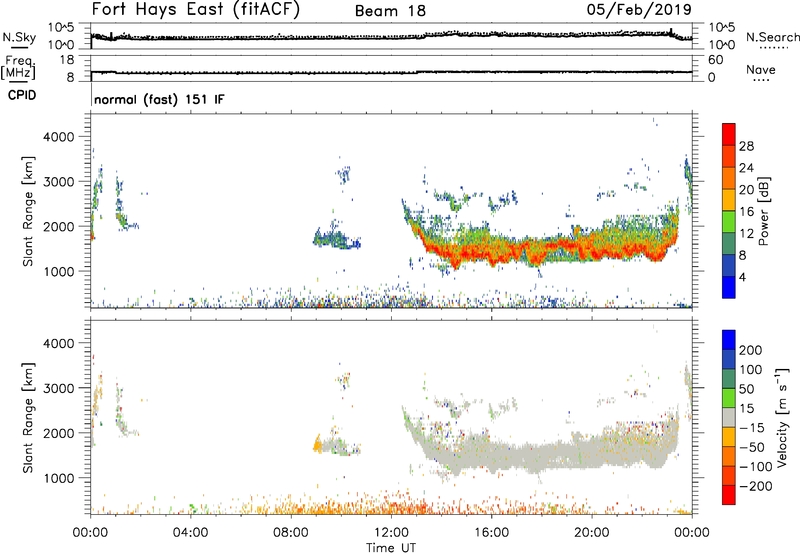Select the '04:00' time tick label
Image resolution: width=800 pixels, height=554 pixels.
pyautogui.click(x=190, y=533)
